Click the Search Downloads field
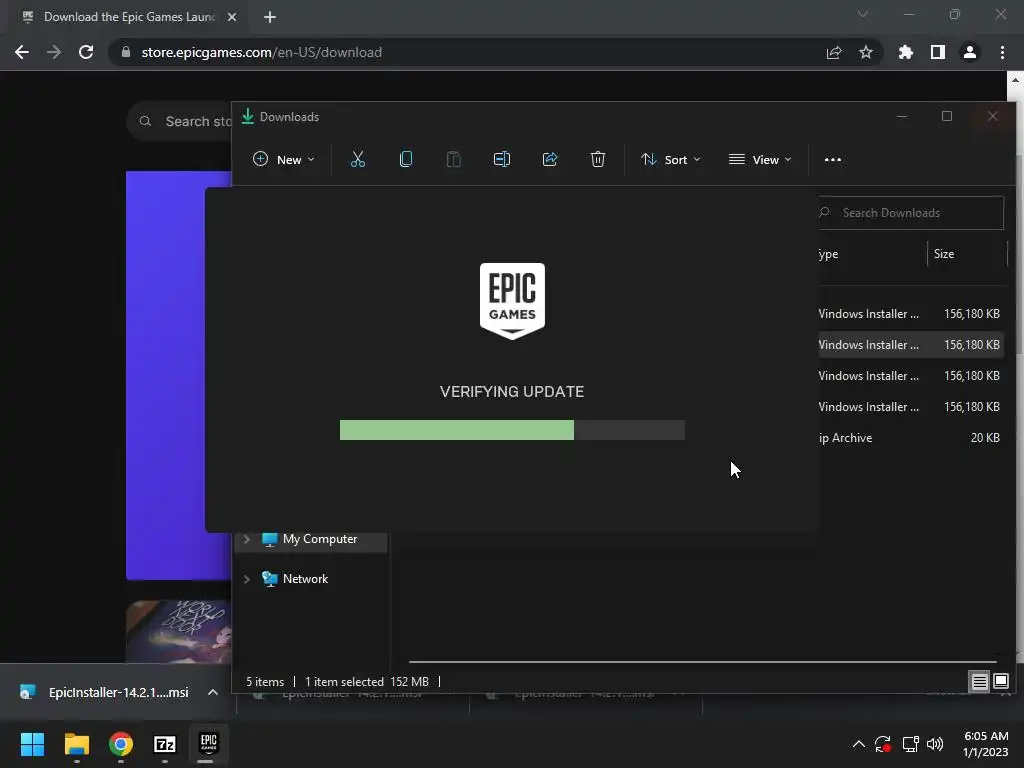This screenshot has width=1024, height=768. 910,213
